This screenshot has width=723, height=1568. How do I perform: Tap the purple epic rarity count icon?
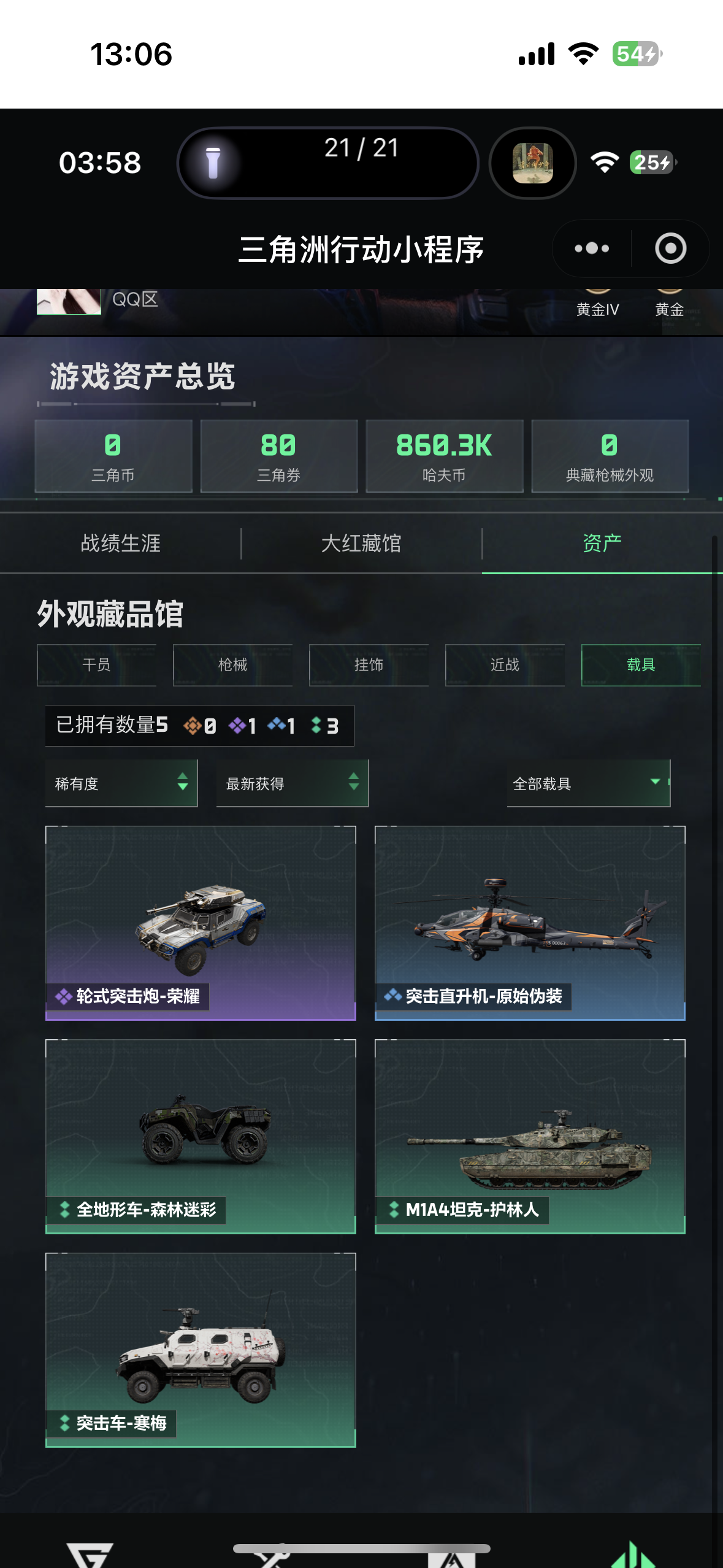click(x=237, y=726)
